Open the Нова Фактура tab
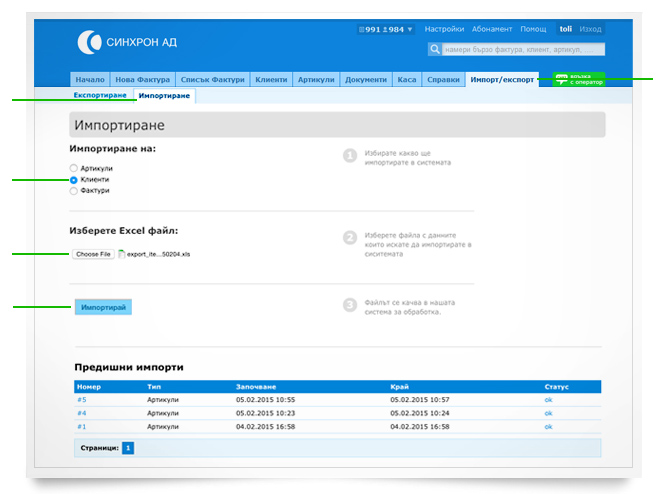Viewport: 658px width, 494px height. click(x=144, y=79)
